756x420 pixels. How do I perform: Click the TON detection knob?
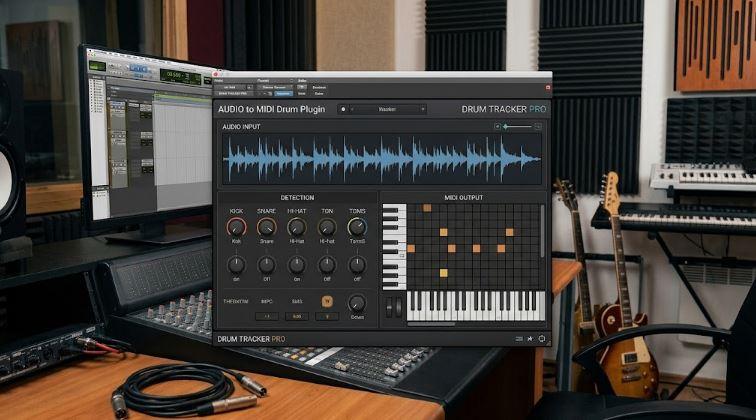pyautogui.click(x=327, y=227)
